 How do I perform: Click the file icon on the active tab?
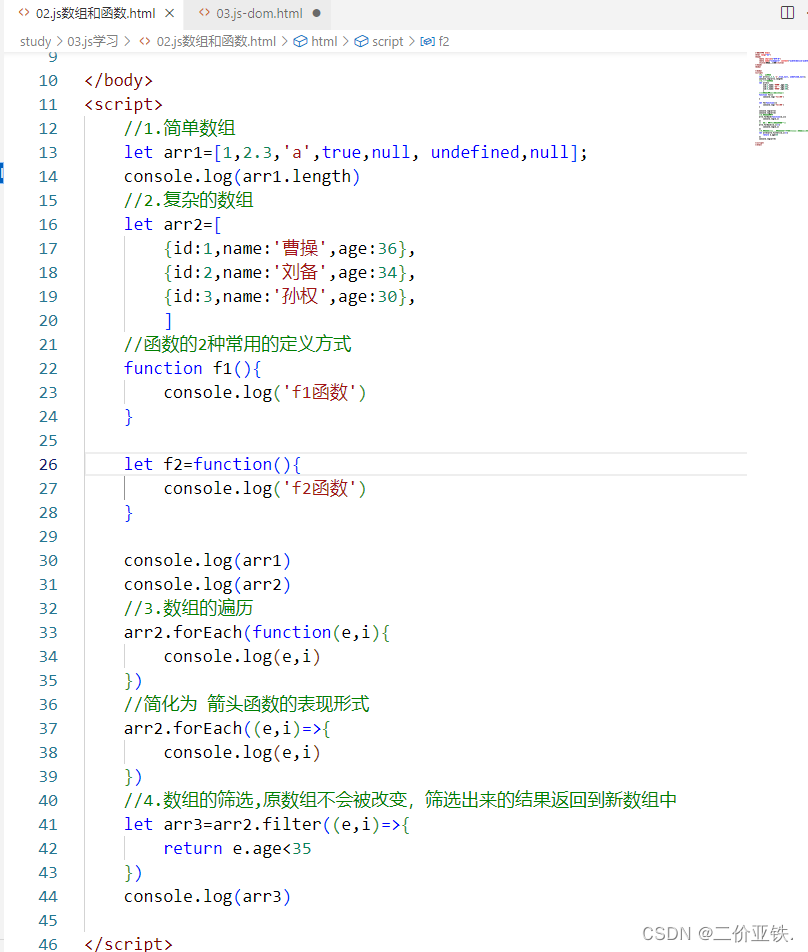25,15
